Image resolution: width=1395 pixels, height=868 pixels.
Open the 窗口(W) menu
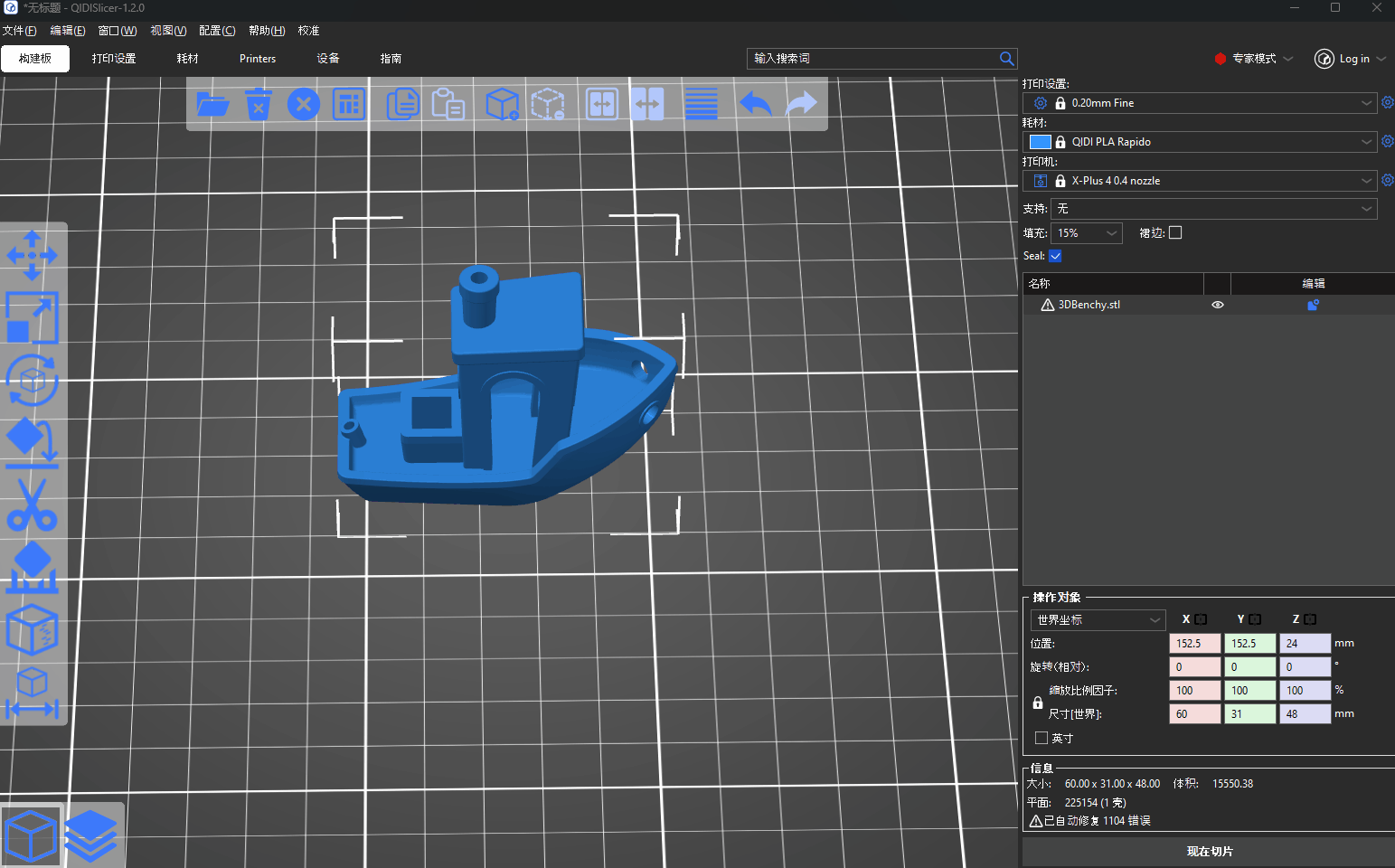(x=118, y=31)
